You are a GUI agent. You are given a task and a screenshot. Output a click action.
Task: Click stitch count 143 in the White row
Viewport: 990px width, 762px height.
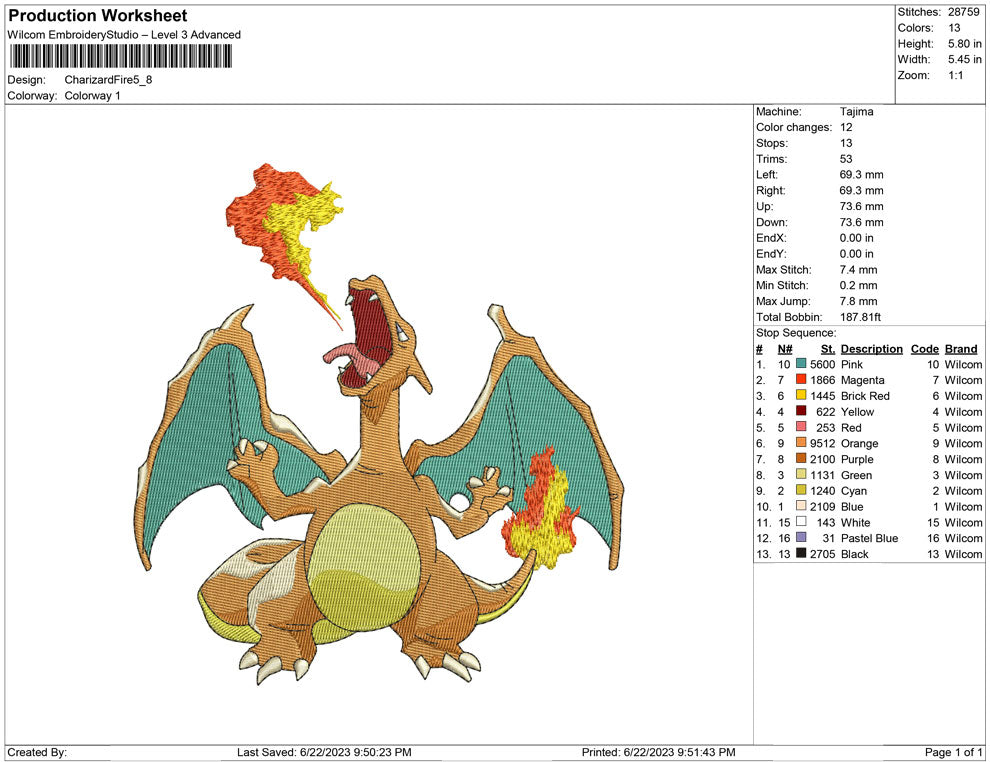tap(826, 521)
